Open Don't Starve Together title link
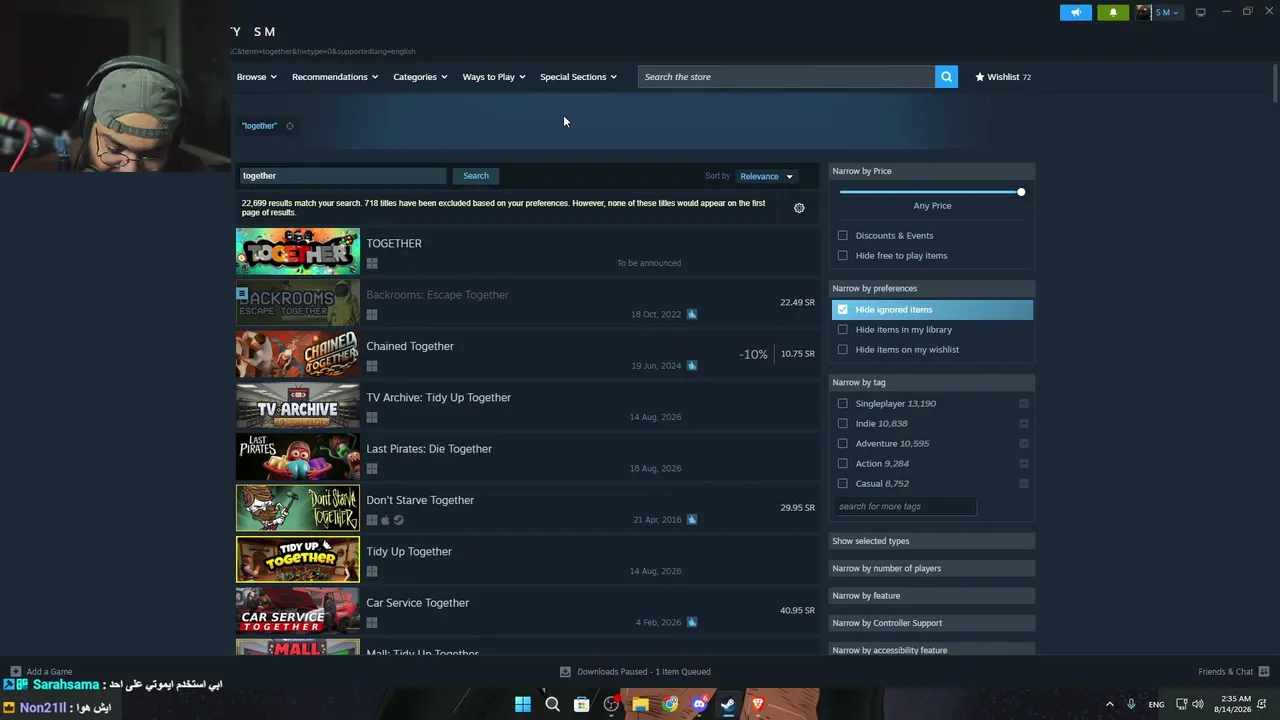 (420, 500)
